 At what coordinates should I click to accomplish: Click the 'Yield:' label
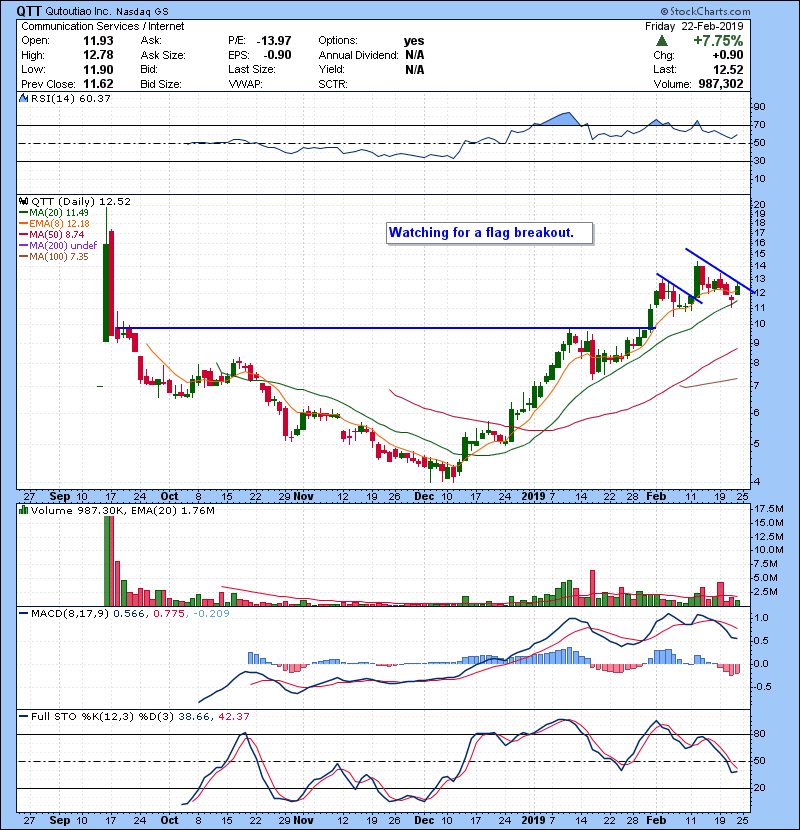tap(331, 69)
